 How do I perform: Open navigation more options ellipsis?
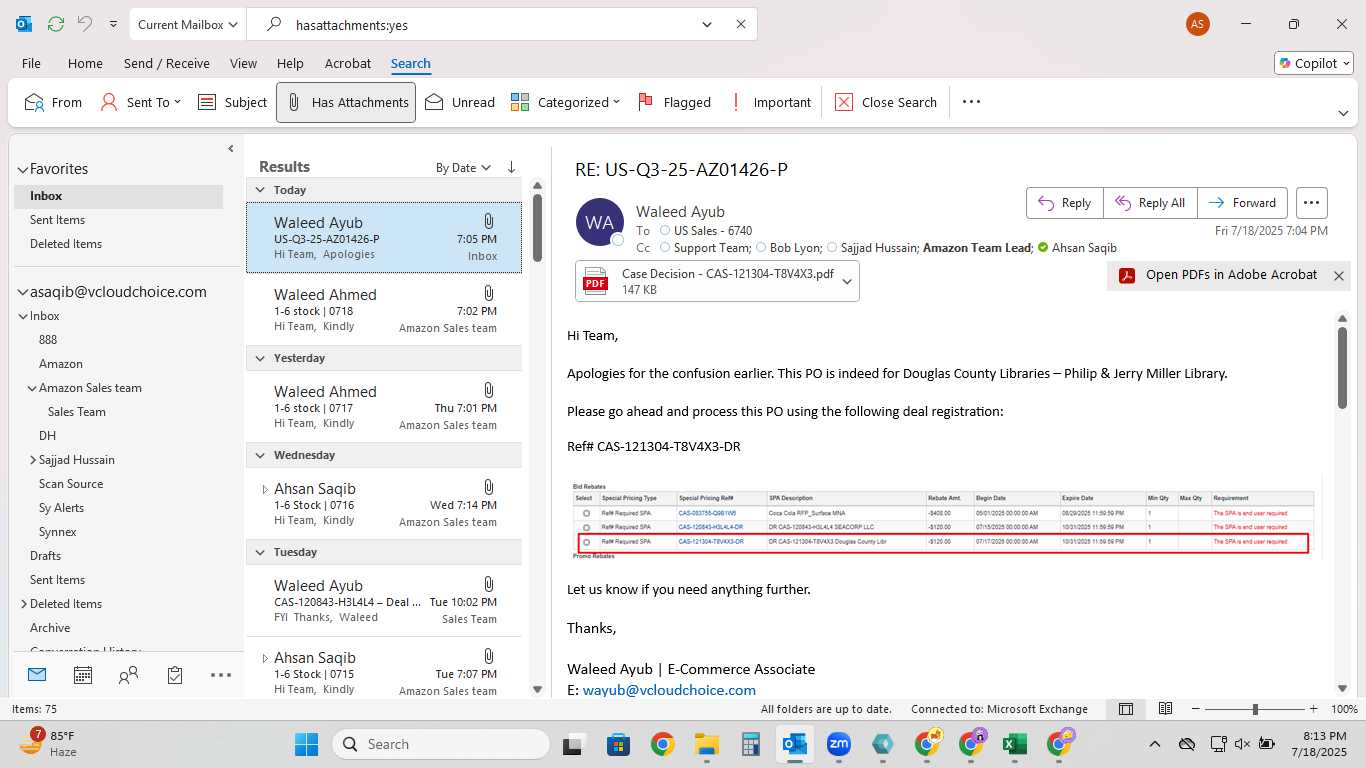[x=221, y=675]
